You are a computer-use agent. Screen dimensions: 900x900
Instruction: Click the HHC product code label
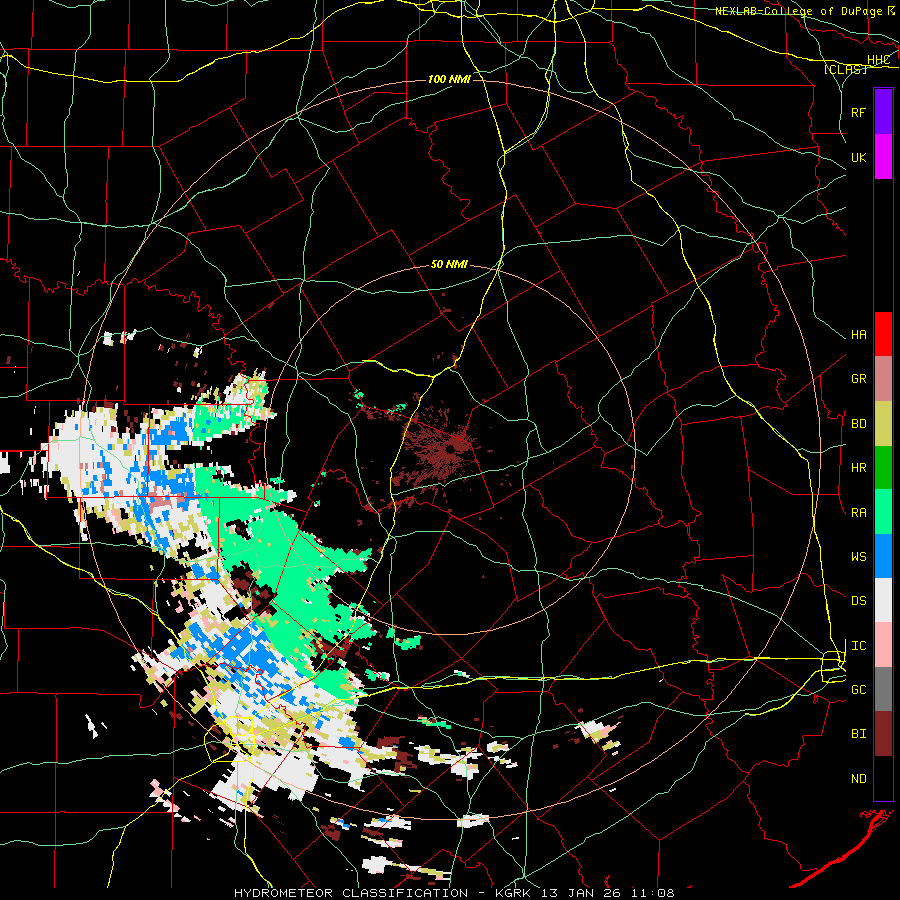(x=879, y=60)
